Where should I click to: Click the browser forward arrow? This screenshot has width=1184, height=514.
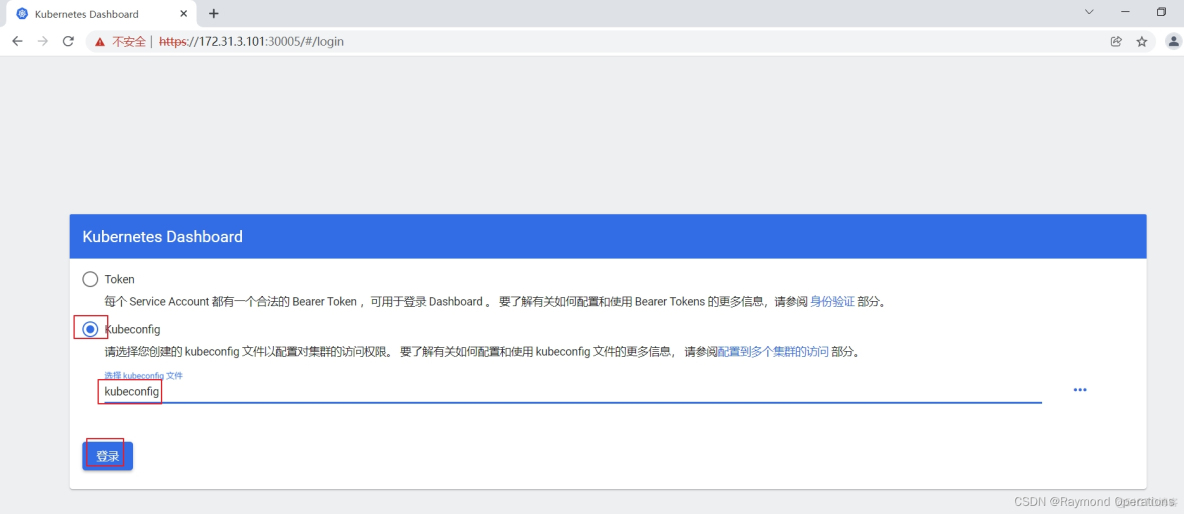pos(42,42)
